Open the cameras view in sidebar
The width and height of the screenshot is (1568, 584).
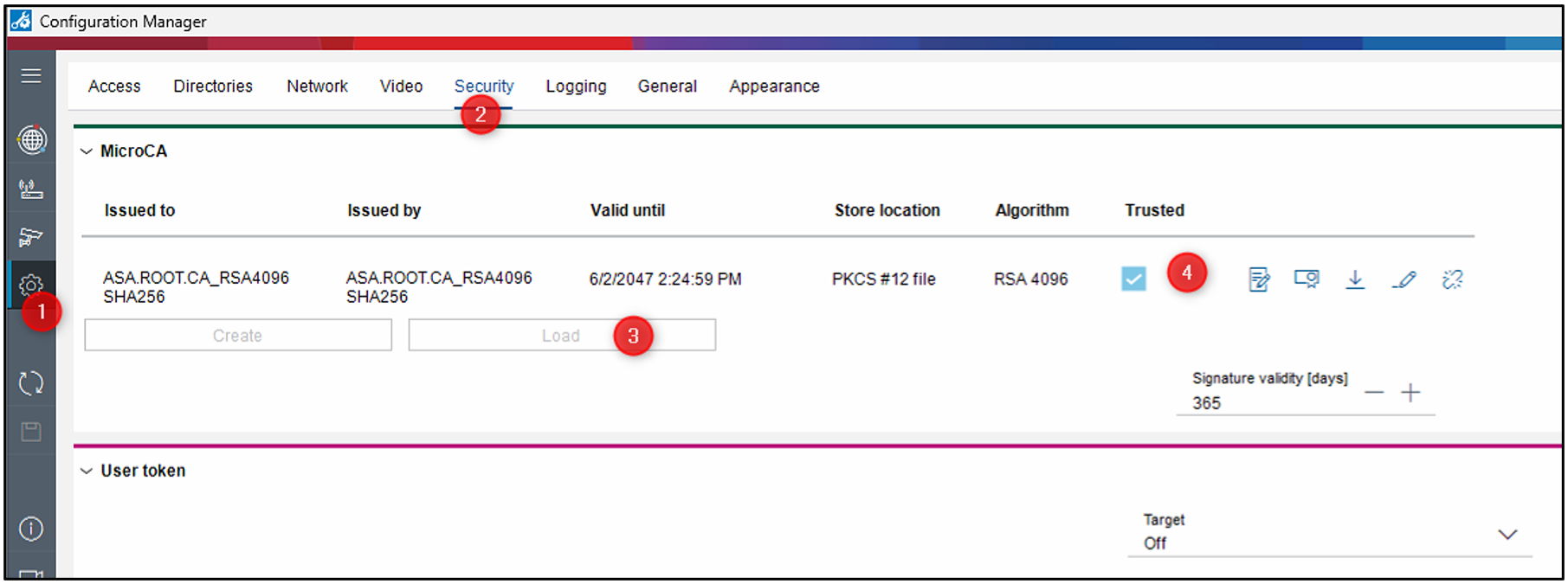31,236
